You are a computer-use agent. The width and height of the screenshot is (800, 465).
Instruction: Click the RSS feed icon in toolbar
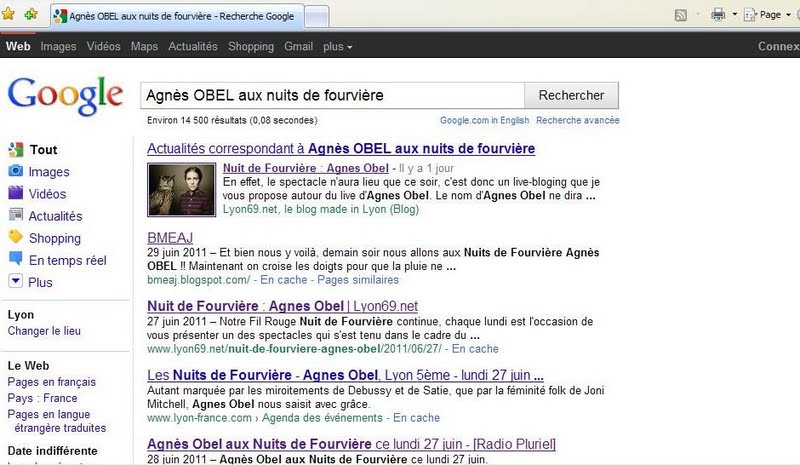681,15
